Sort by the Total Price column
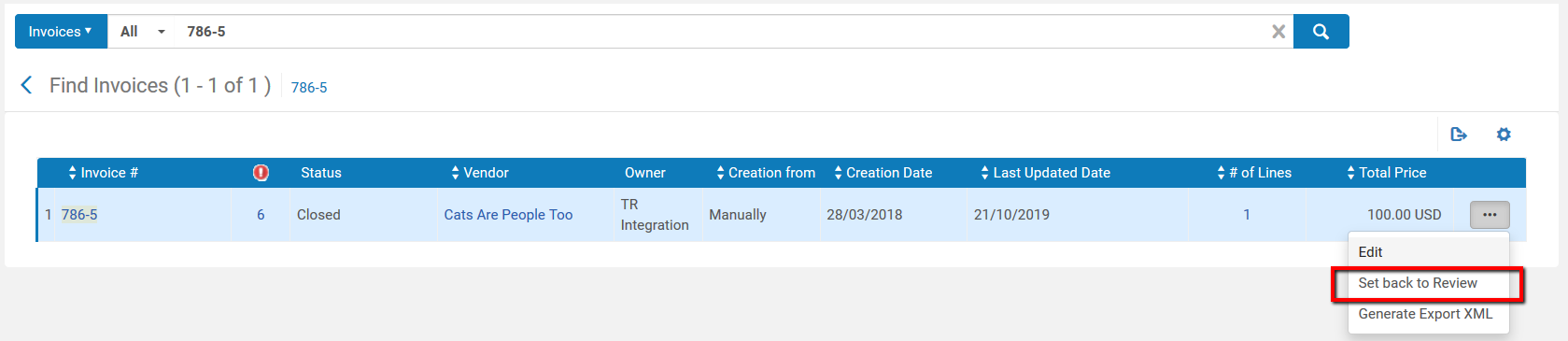1568x341 pixels. pyautogui.click(x=1386, y=173)
